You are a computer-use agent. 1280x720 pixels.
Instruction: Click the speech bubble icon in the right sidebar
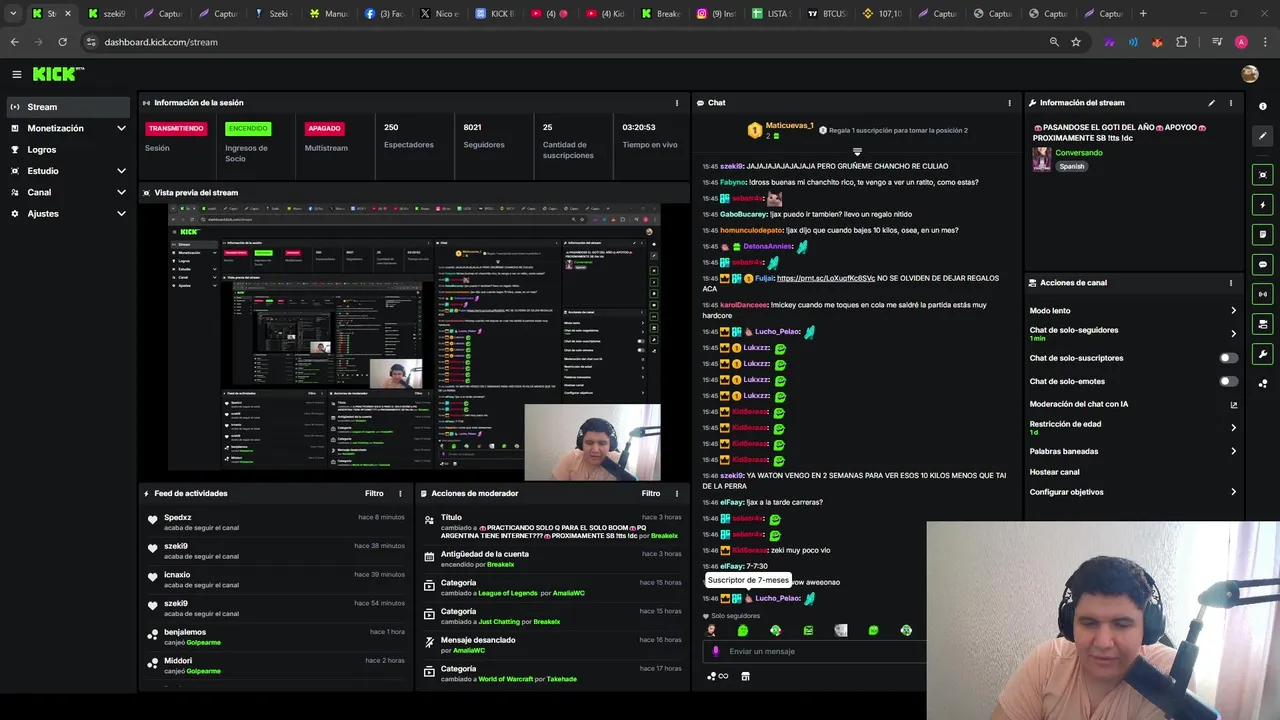coord(1262,265)
